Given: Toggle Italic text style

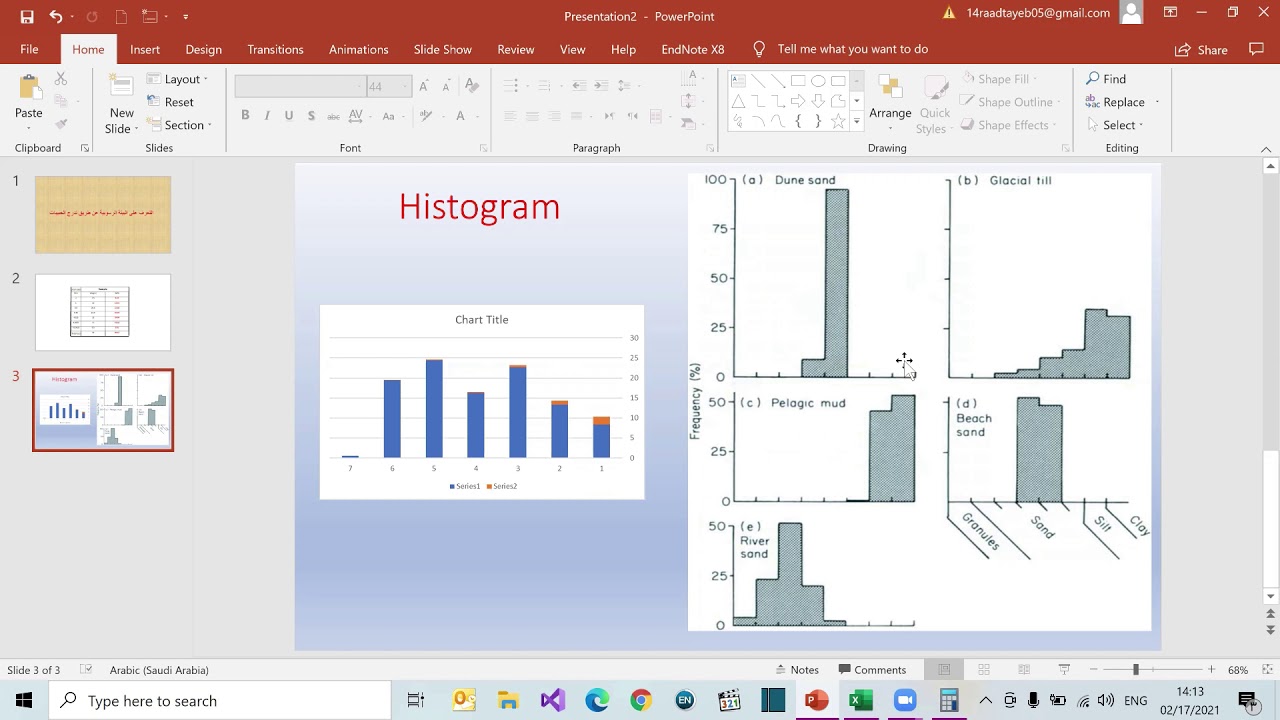Looking at the screenshot, I should pos(267,116).
